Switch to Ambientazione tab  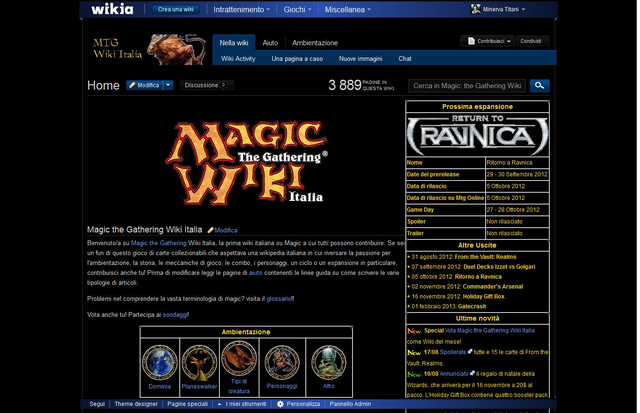pyautogui.click(x=315, y=43)
